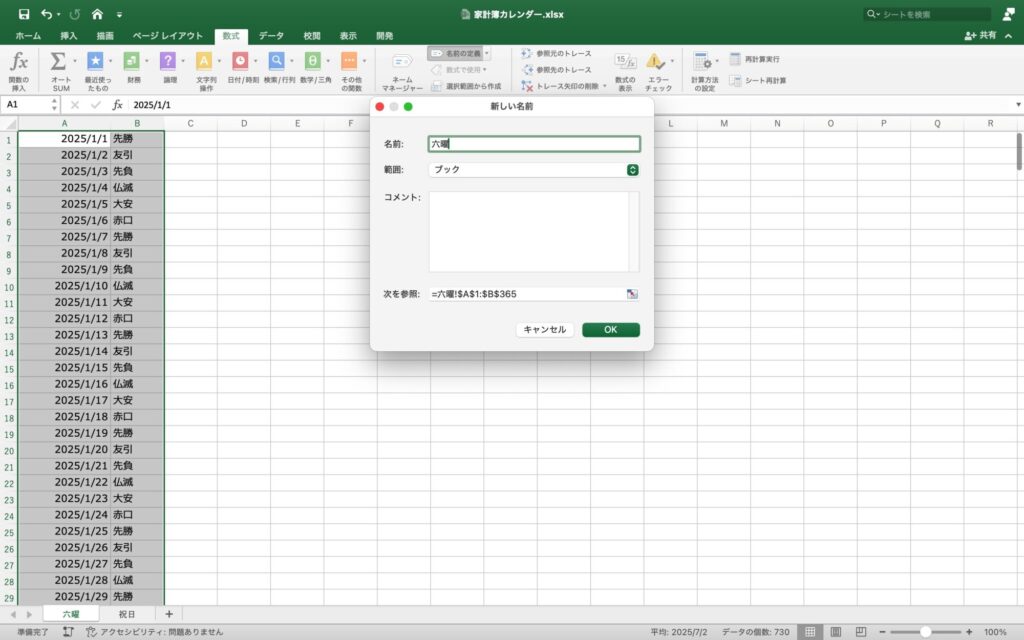
Task: Open the 範囲 (scope) dropdown set to ブック
Action: click(x=534, y=170)
